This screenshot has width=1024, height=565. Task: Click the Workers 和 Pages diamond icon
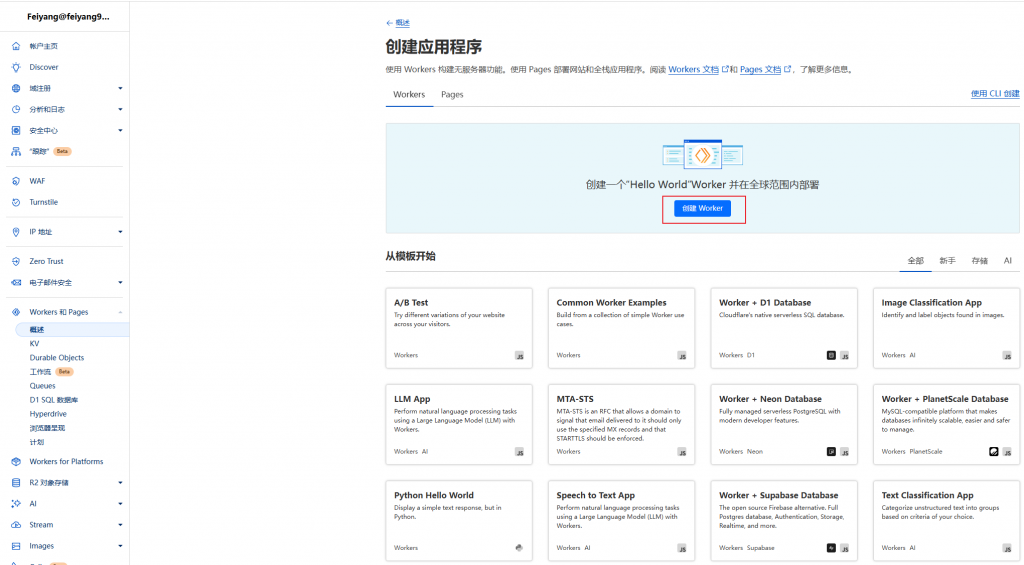tap(16, 312)
